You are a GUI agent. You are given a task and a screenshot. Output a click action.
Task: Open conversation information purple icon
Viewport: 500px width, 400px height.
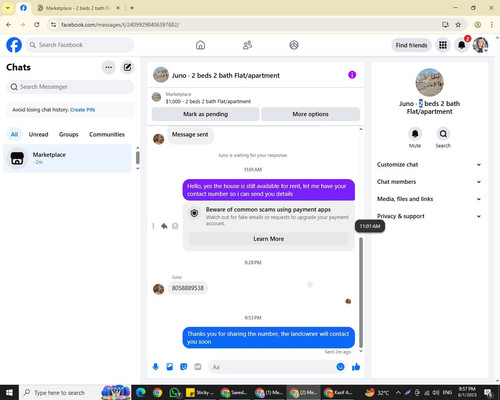tap(352, 75)
